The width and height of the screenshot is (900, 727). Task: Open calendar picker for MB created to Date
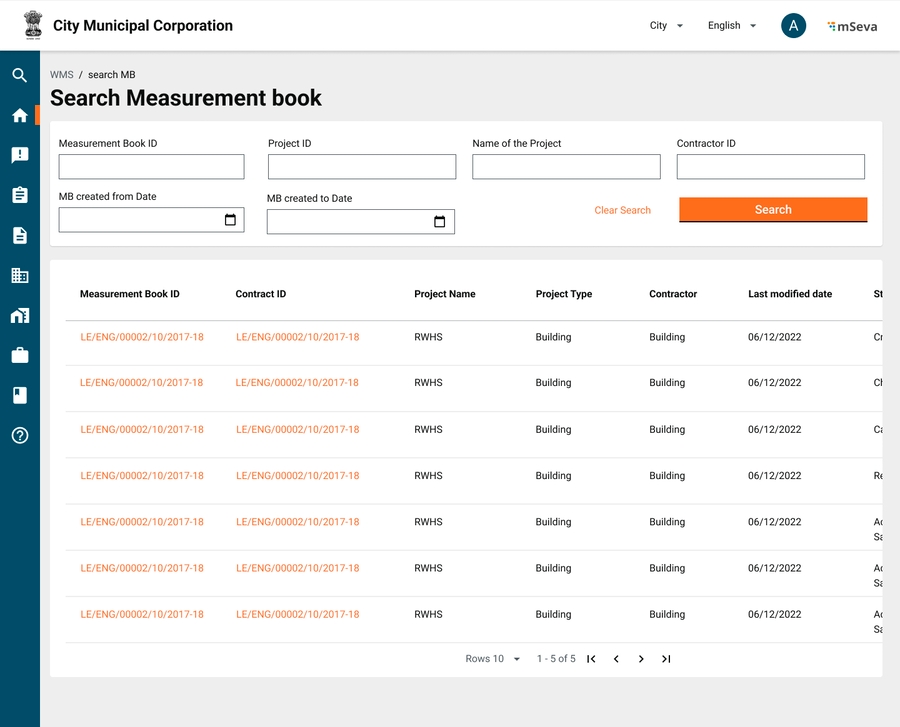(439, 222)
